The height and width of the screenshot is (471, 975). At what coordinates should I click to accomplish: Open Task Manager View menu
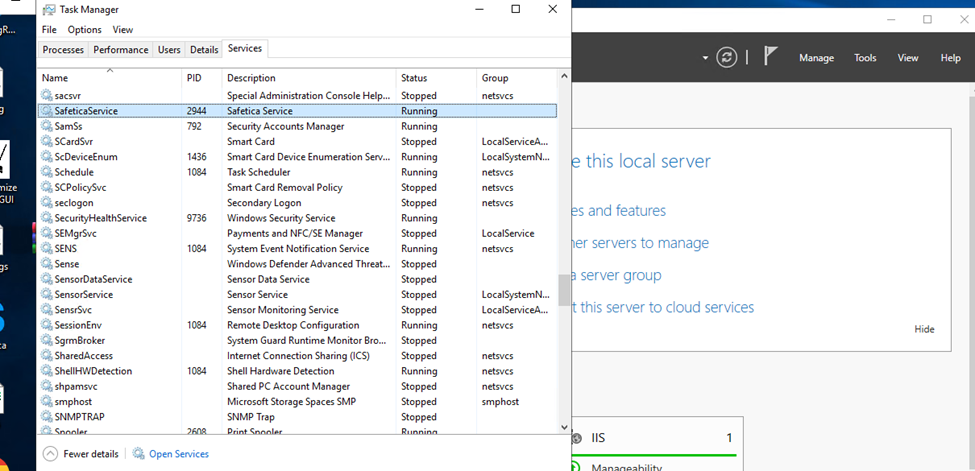click(x=122, y=29)
